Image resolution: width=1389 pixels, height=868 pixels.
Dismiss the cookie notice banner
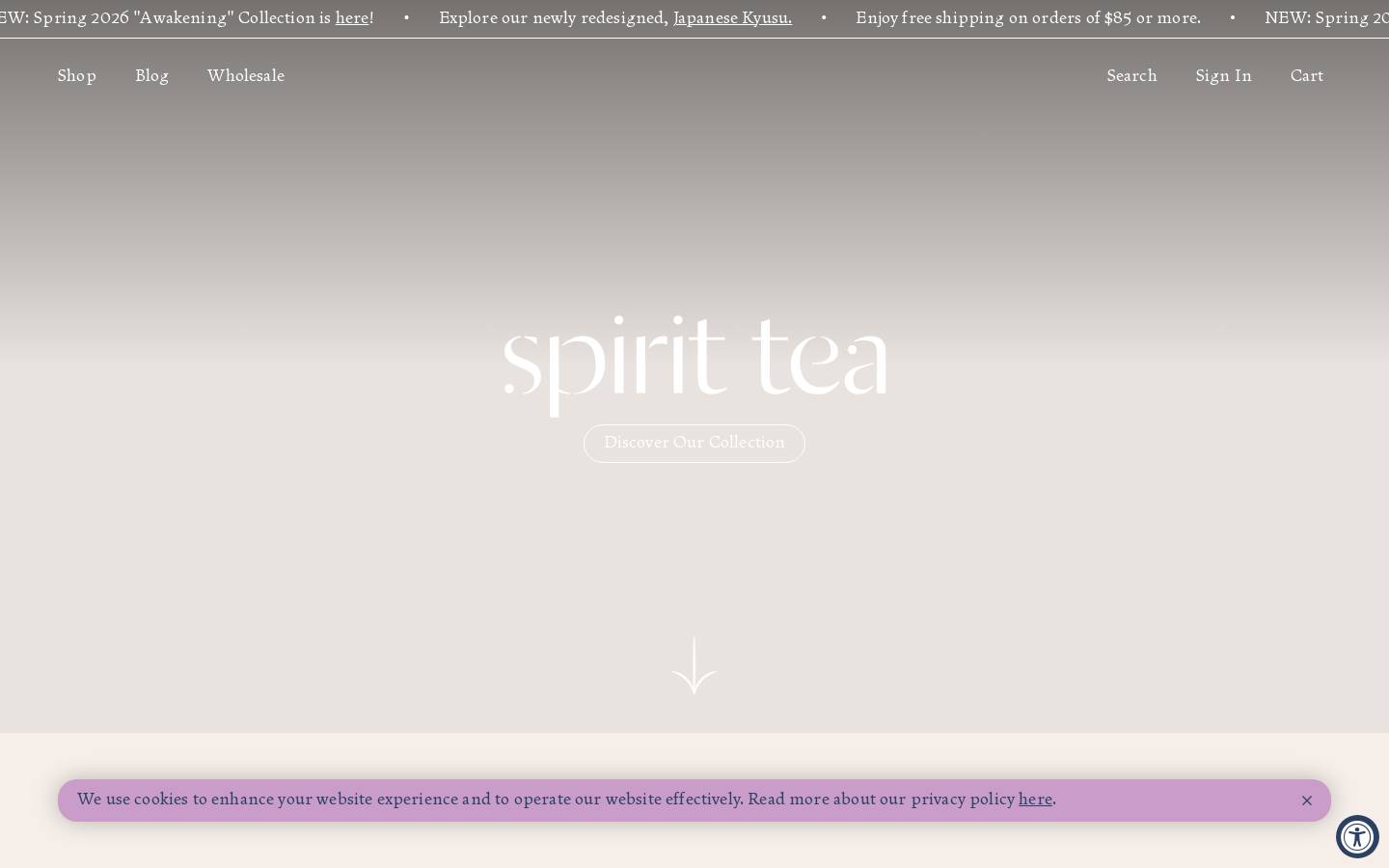tap(1307, 800)
